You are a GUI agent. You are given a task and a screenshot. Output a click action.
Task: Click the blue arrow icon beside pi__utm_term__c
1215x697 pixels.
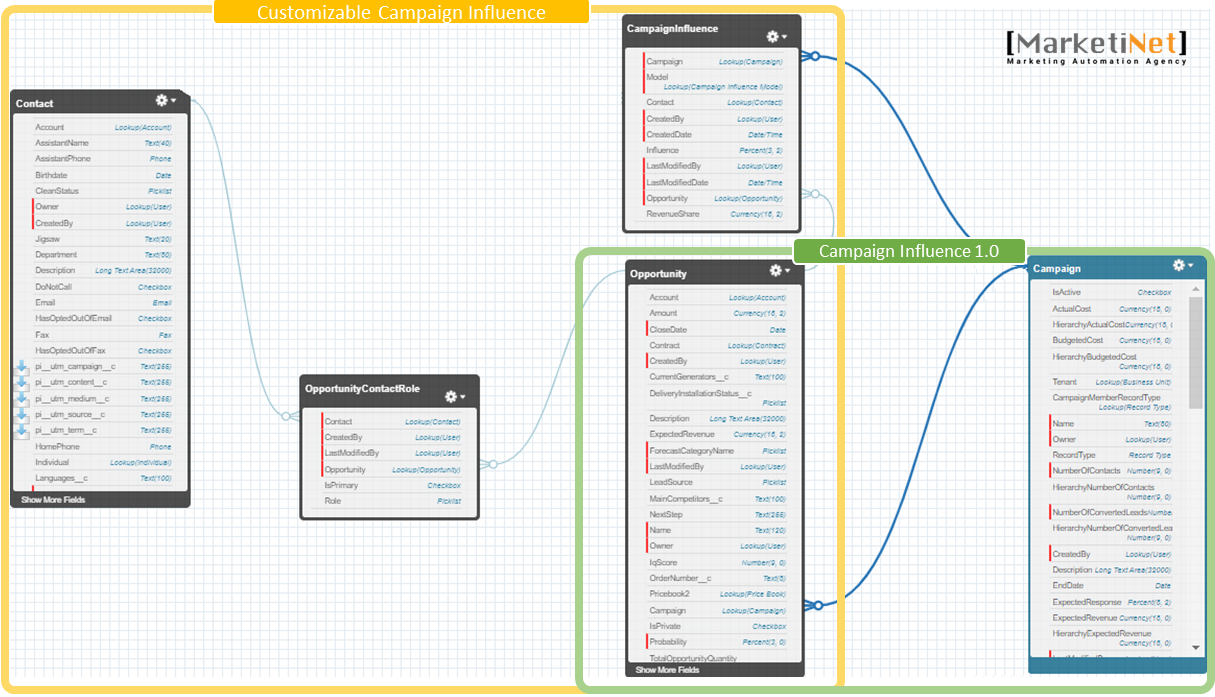22,431
